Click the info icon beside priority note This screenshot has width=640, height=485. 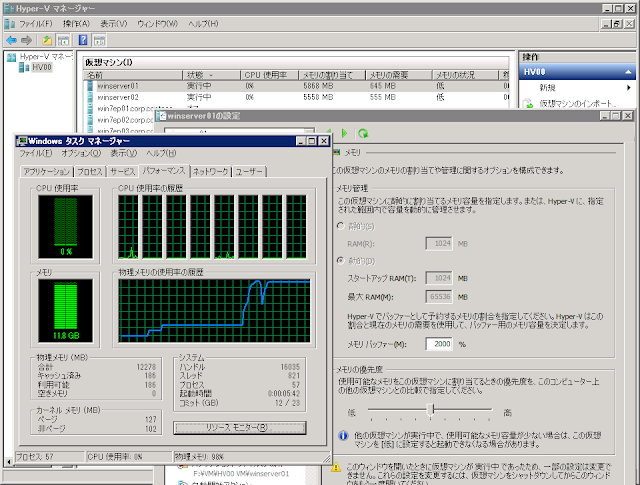click(x=343, y=436)
